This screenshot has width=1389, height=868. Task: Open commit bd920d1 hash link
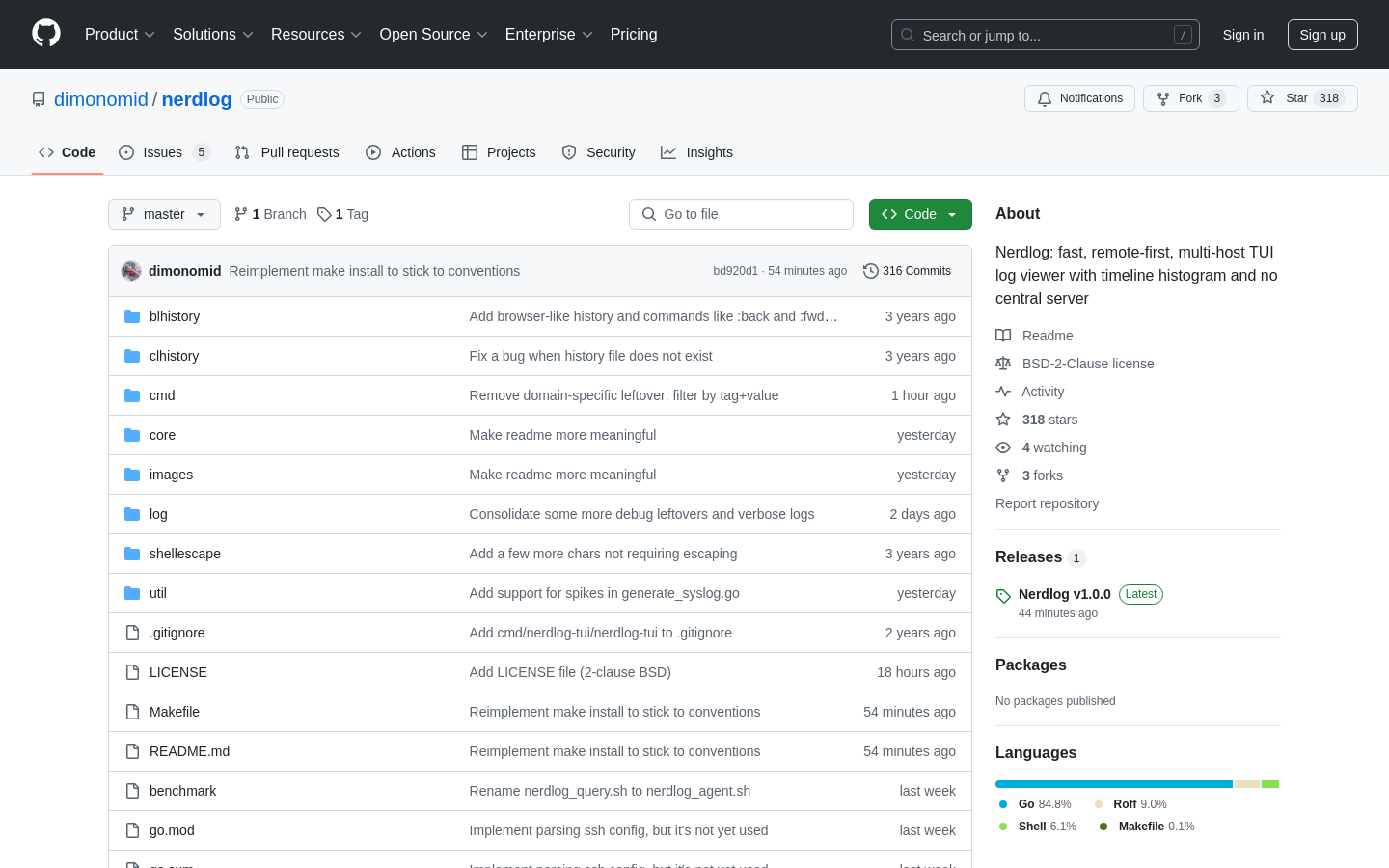(x=736, y=271)
